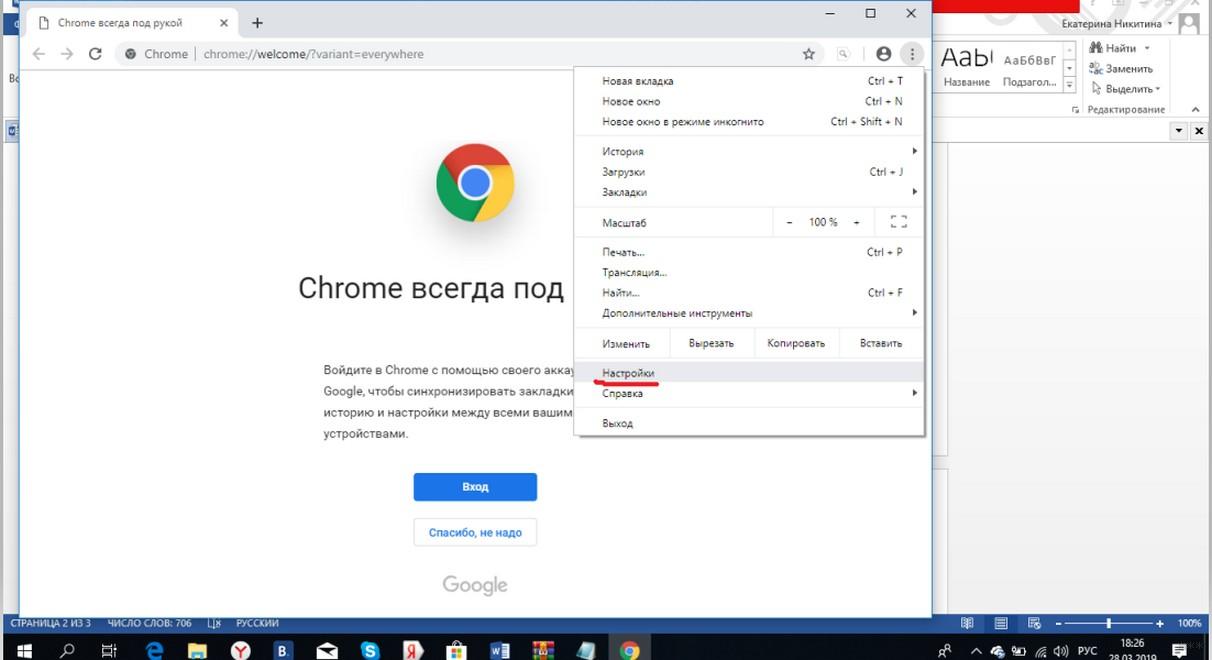
Task: Click Спасибо, не надо button
Action: [475, 532]
